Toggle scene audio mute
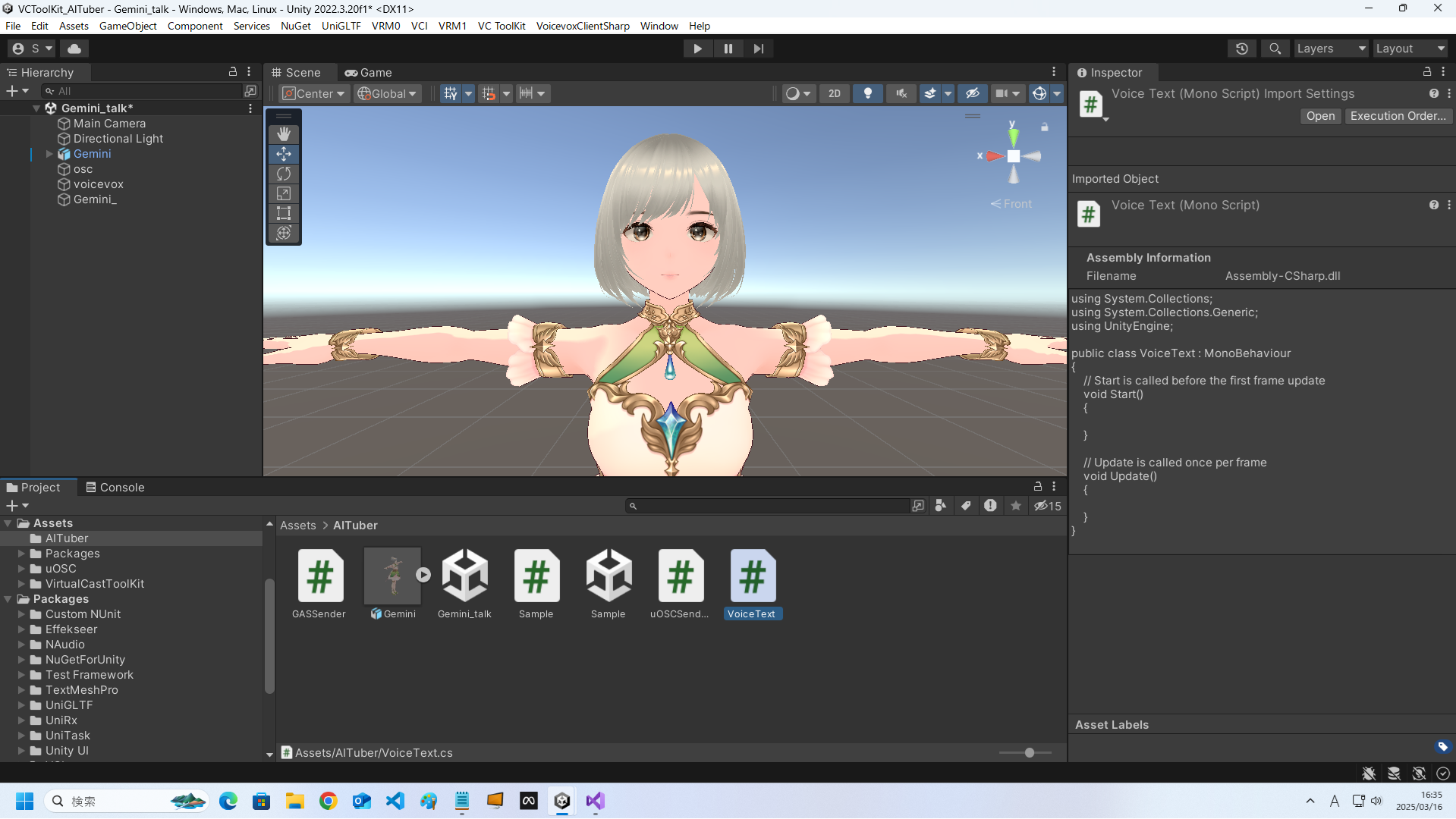 tap(901, 93)
